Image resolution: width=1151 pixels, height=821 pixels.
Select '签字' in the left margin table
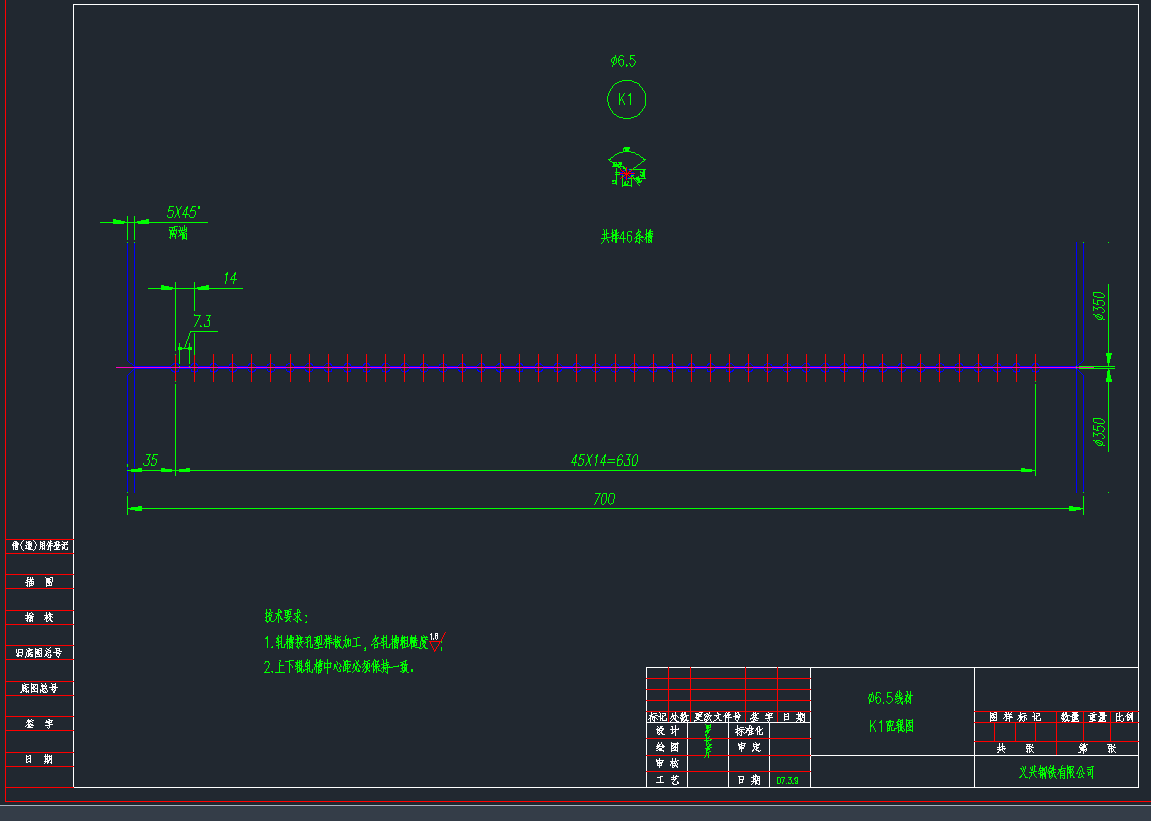click(x=40, y=723)
